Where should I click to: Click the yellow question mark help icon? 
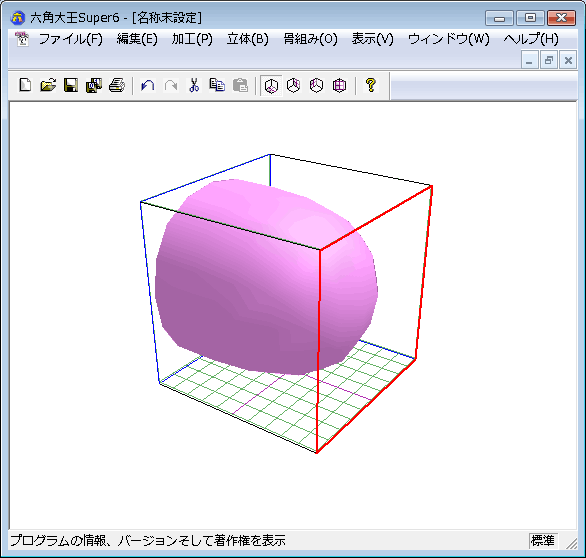point(370,86)
